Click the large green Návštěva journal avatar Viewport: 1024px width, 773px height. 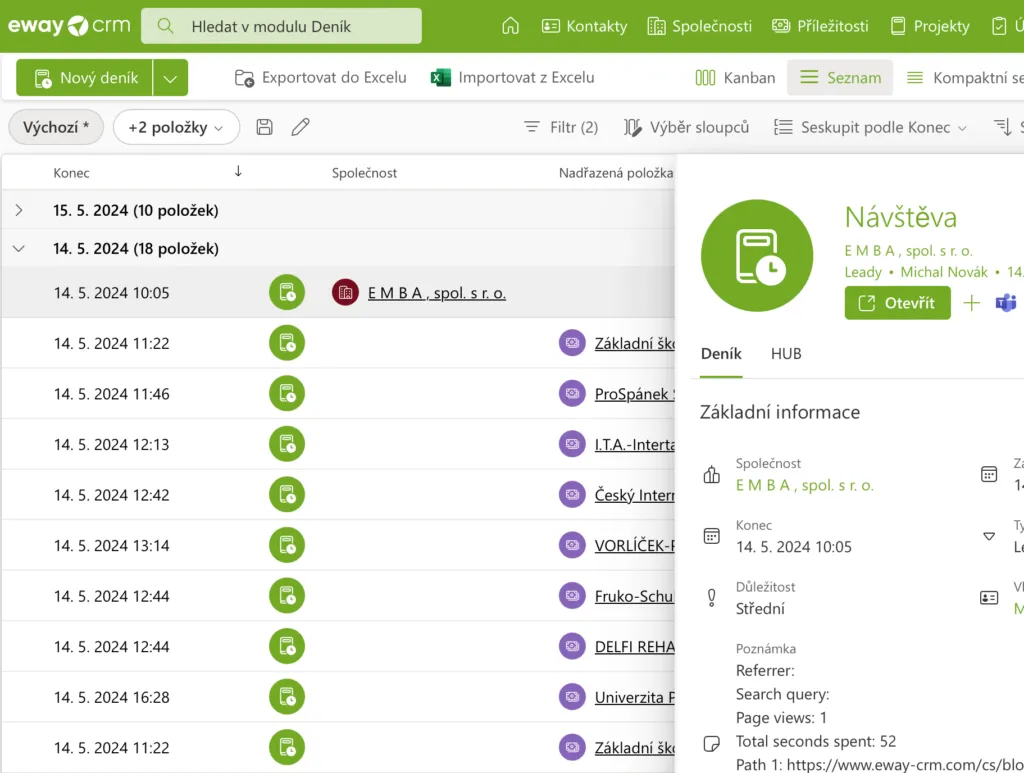(x=757, y=255)
